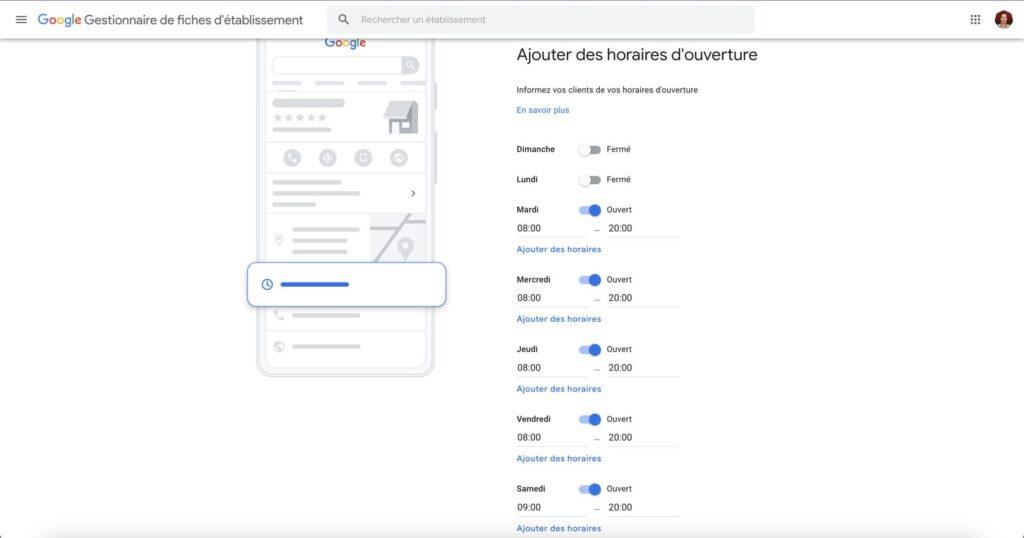
Task: Click the Ouvert label for Mardi
Action: point(619,210)
